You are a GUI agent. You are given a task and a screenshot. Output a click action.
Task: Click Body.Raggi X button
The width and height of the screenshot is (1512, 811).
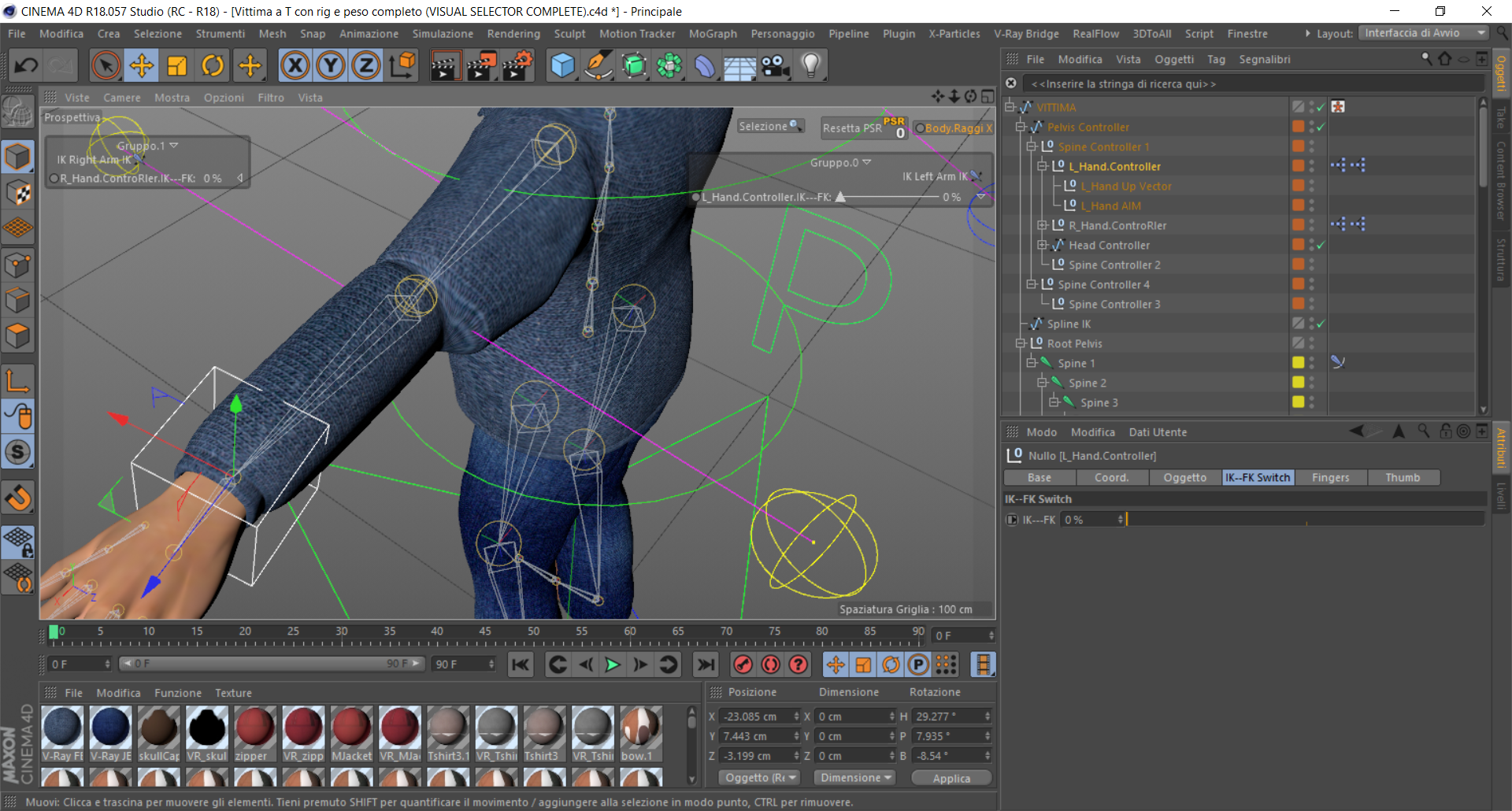(954, 128)
